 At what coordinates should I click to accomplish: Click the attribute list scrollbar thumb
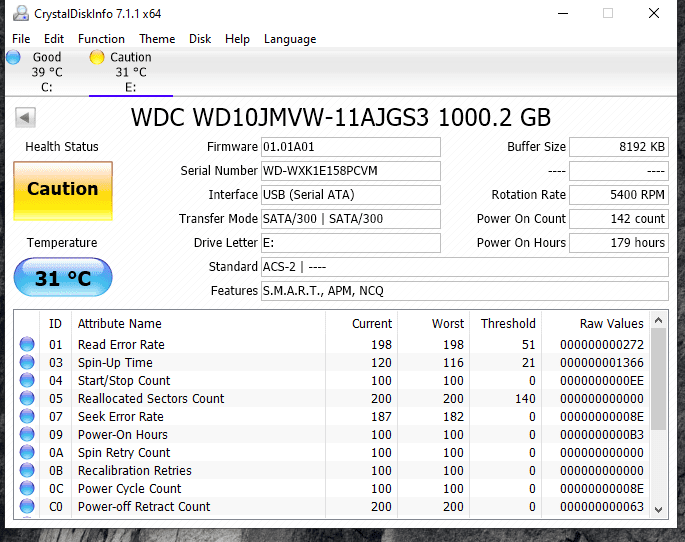tap(658, 379)
